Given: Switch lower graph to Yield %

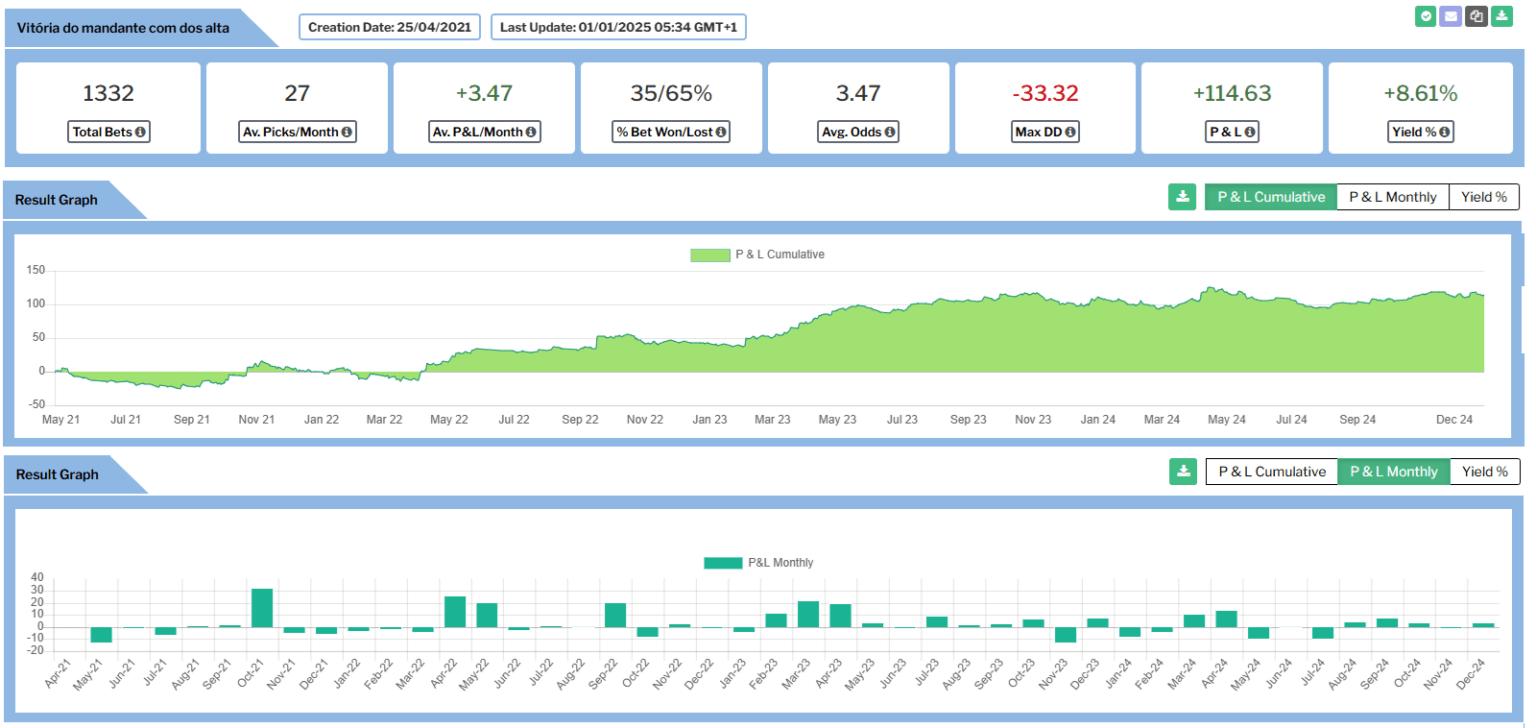Looking at the screenshot, I should pos(1484,472).
